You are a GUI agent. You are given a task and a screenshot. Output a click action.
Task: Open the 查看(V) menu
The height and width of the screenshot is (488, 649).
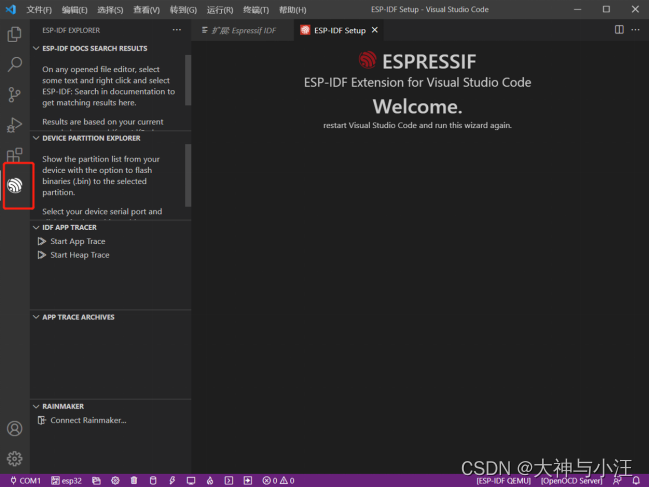coord(147,10)
